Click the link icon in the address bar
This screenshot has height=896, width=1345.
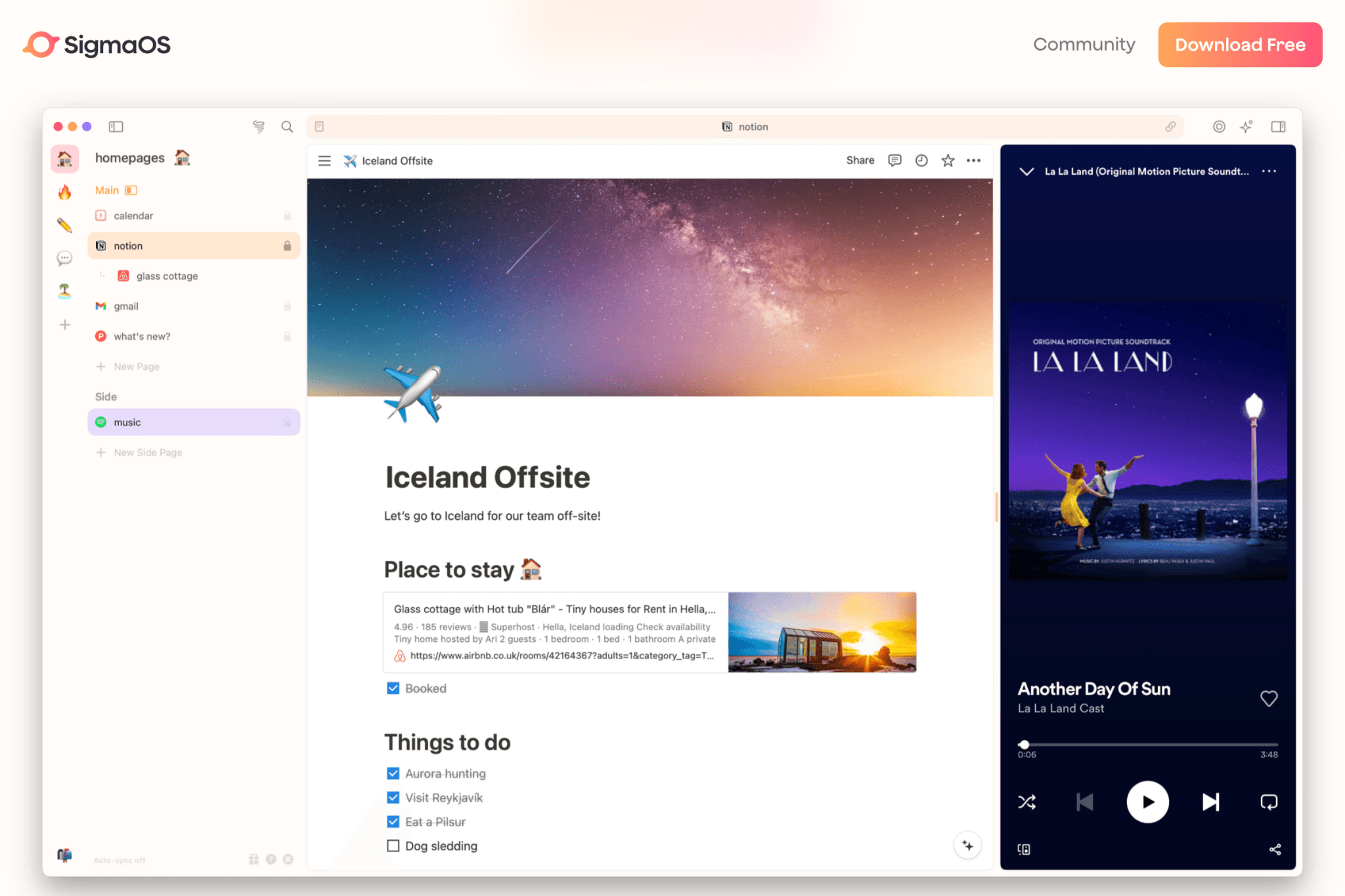[1170, 126]
